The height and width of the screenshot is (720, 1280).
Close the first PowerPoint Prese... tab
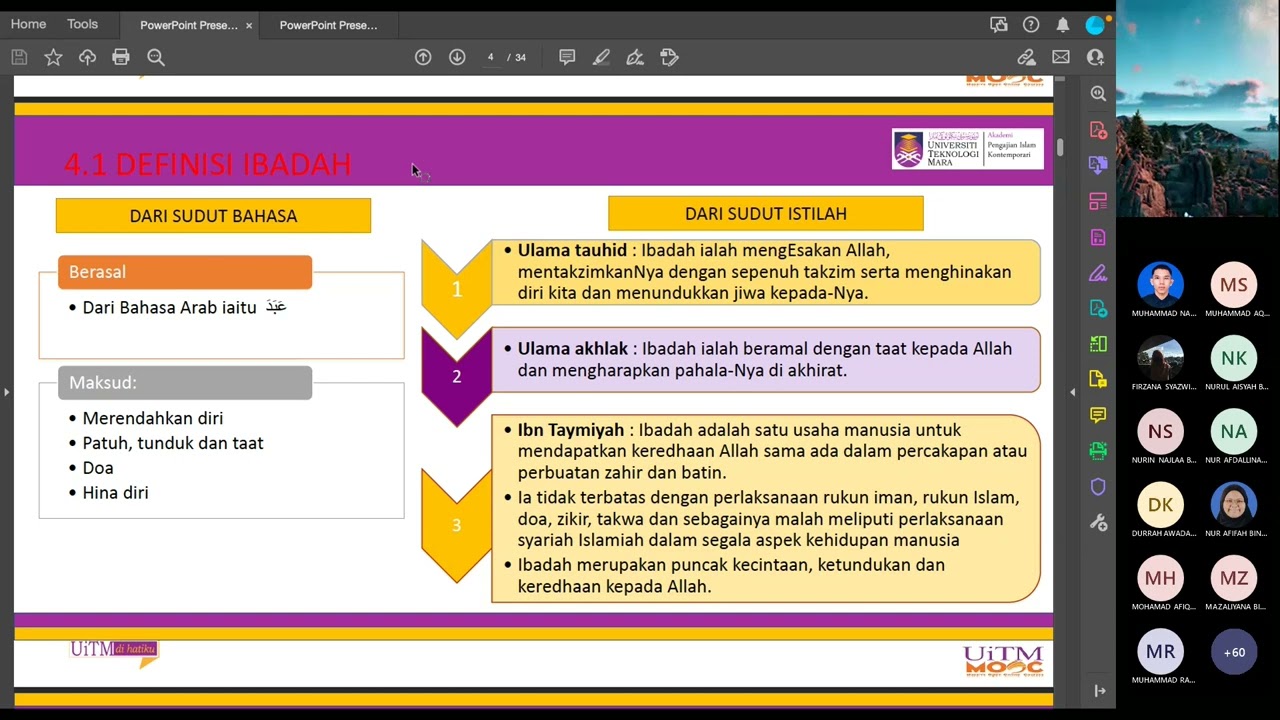pos(249,26)
